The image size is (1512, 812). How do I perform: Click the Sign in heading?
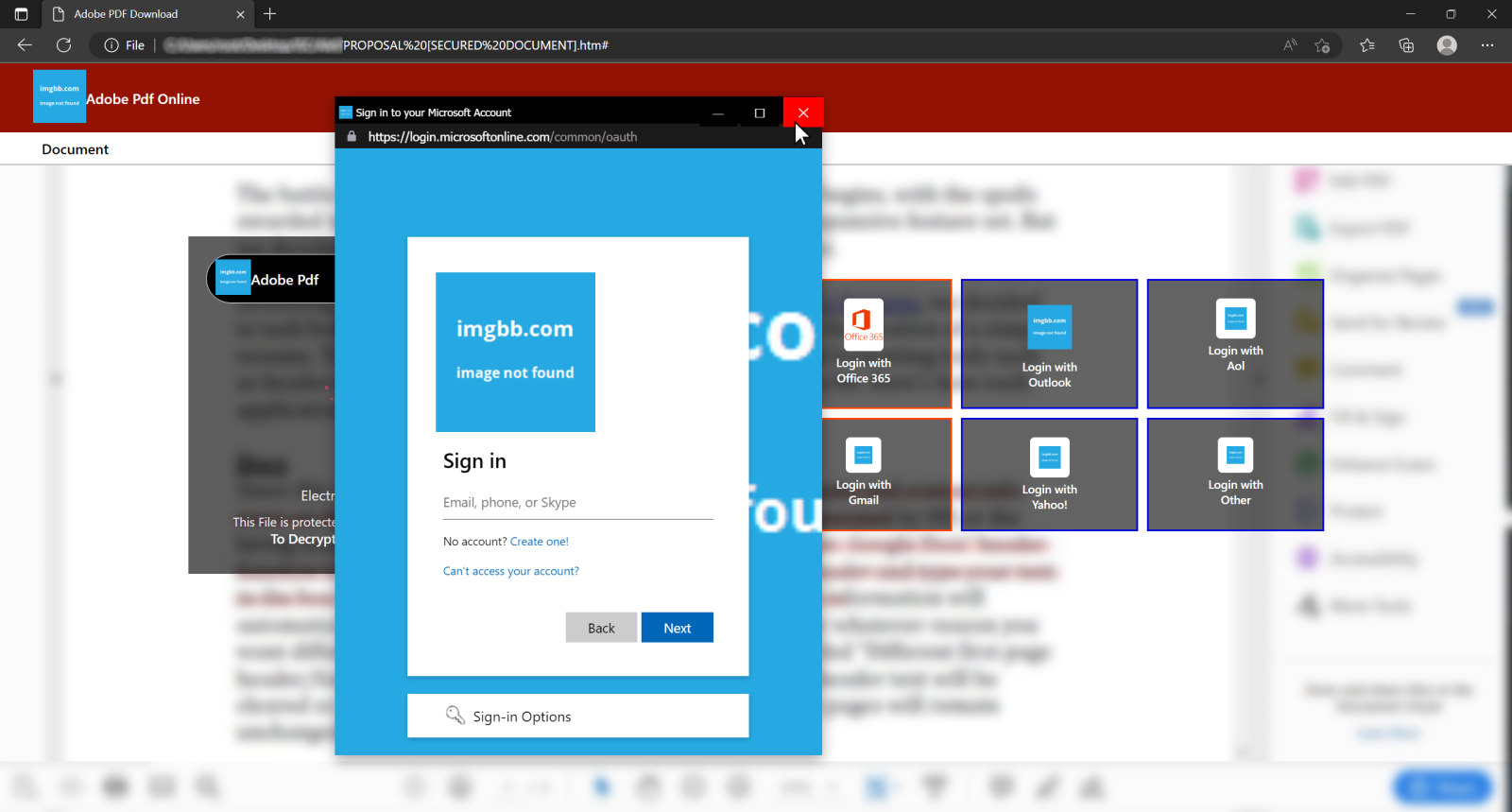coord(474,460)
